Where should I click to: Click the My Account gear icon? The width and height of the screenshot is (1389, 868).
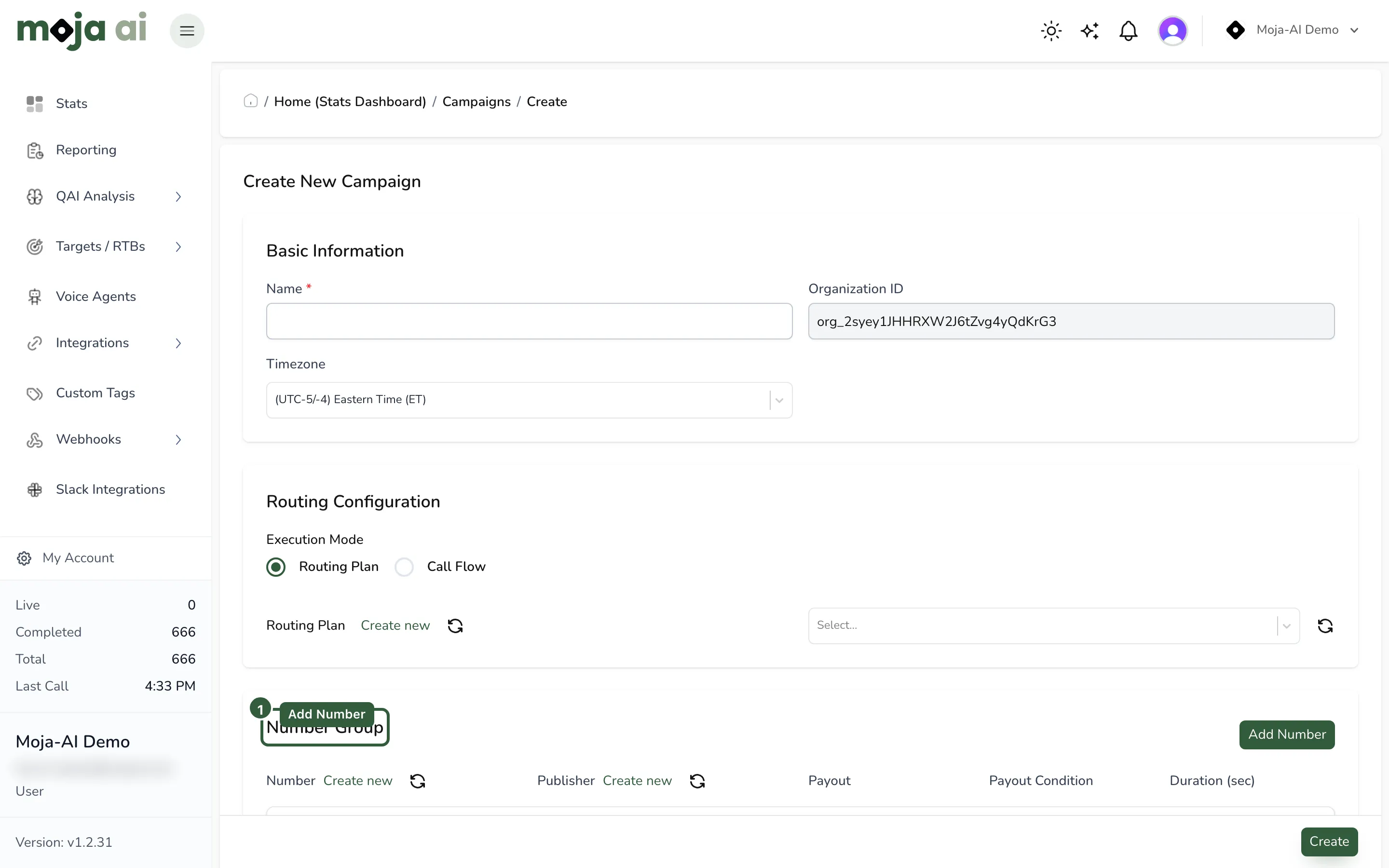tap(24, 558)
